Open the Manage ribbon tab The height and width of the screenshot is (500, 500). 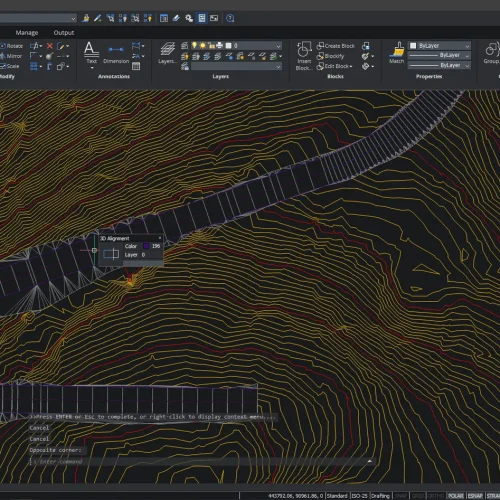pos(27,33)
